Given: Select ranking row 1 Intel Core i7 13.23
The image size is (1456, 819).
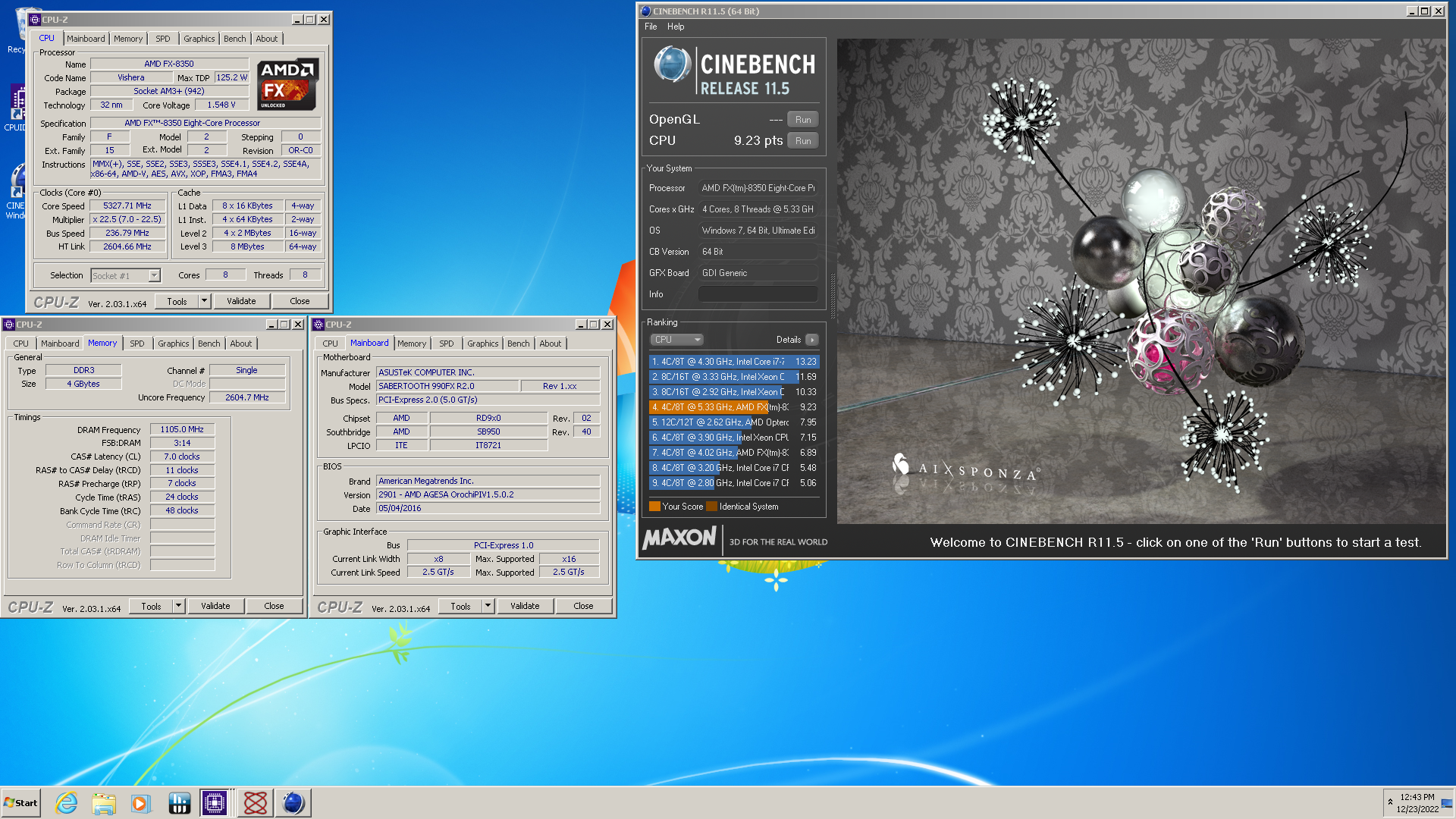Looking at the screenshot, I should click(734, 362).
